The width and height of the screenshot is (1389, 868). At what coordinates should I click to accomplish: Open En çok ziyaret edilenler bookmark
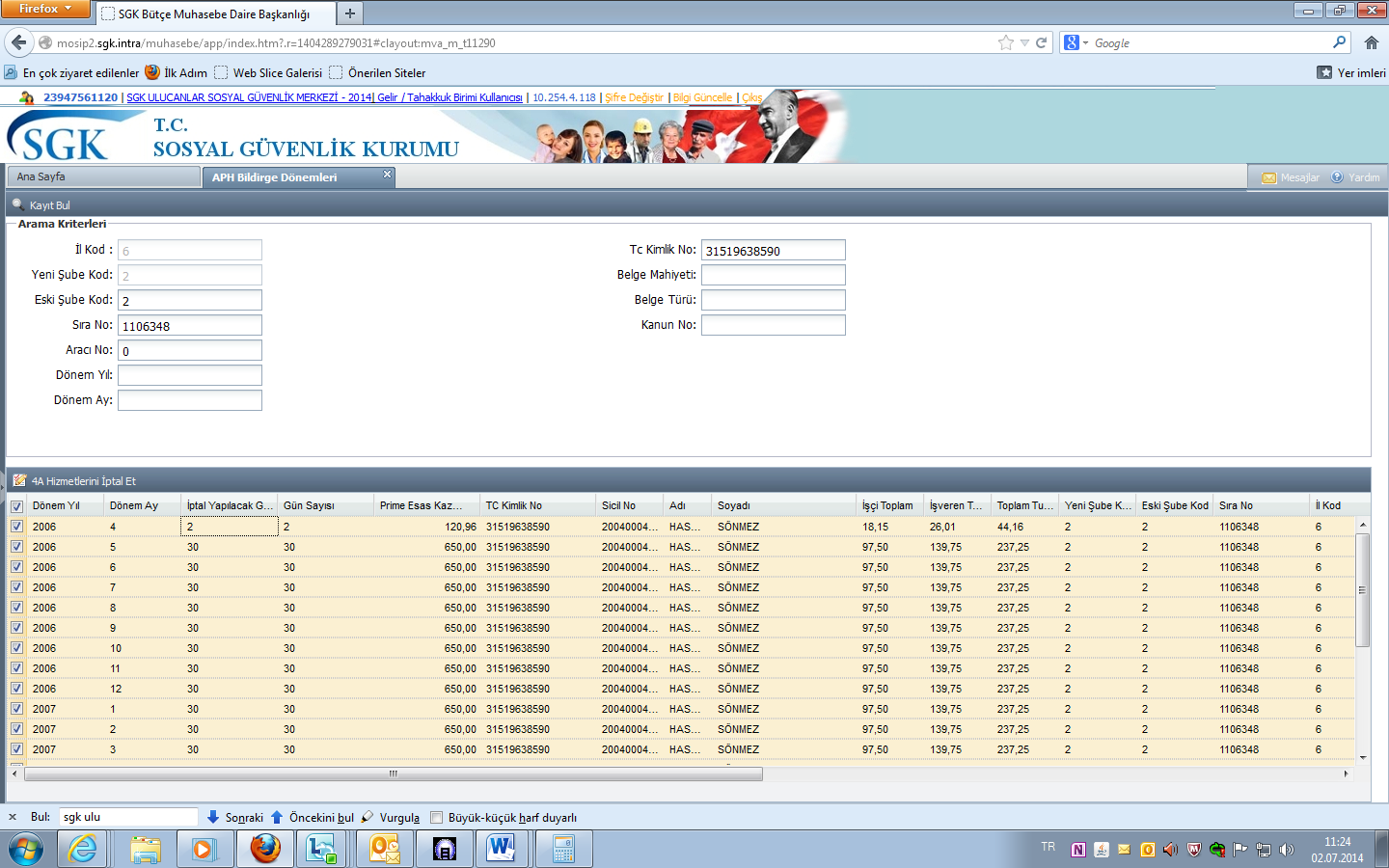pos(71,72)
